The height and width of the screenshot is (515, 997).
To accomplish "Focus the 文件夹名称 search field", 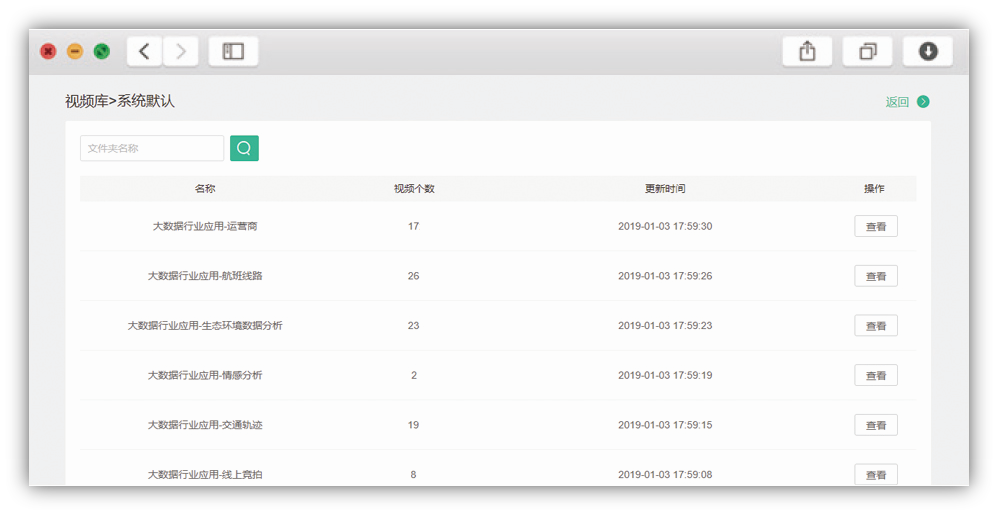I will click(152, 148).
